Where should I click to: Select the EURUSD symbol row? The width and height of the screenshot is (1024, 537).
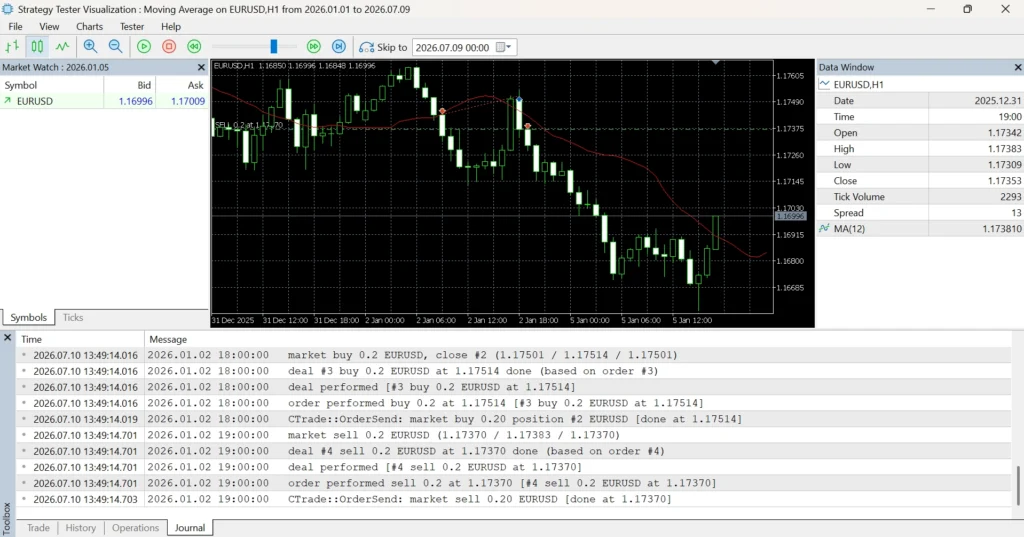pyautogui.click(x=104, y=101)
